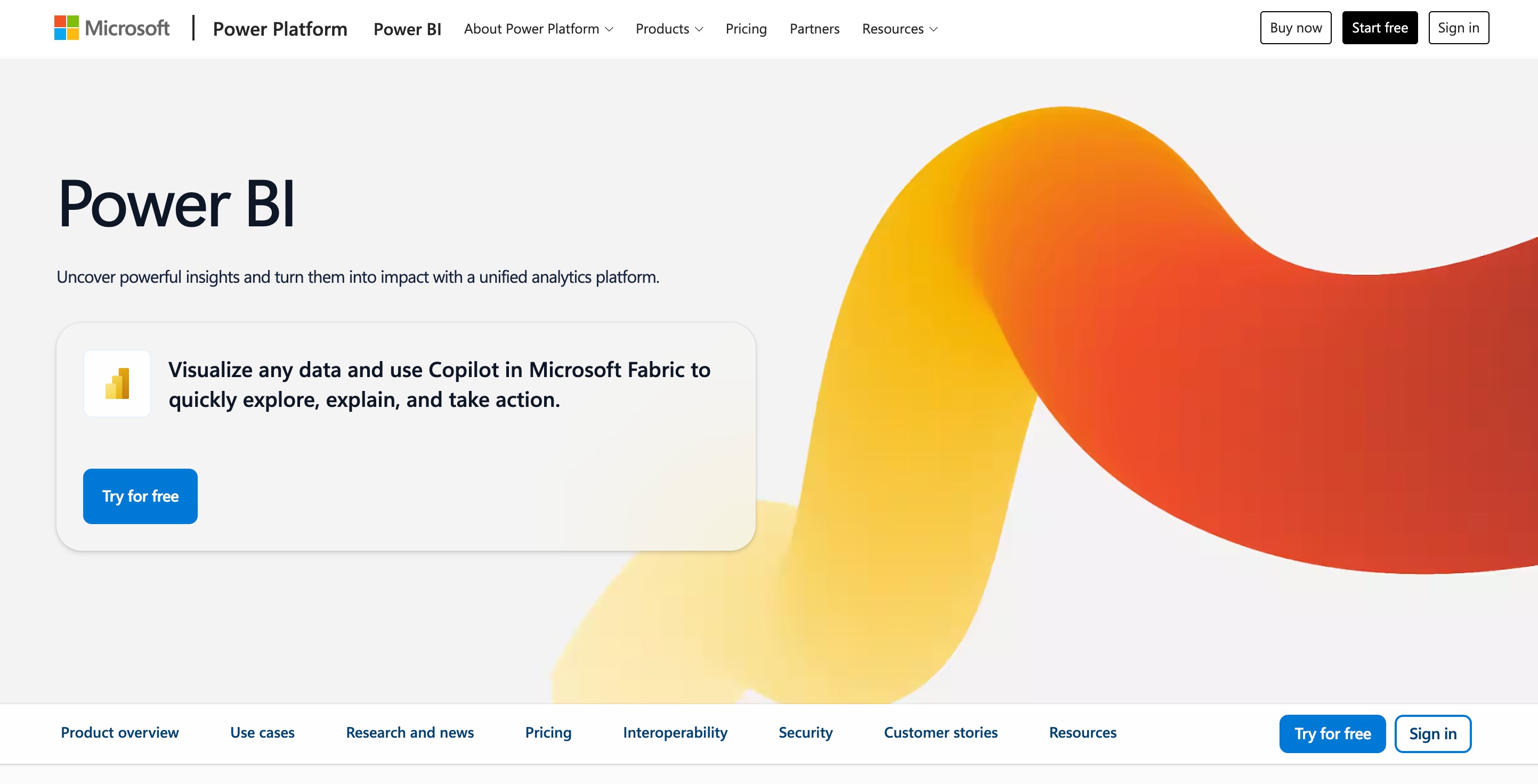
Task: Click Try for free in bottom bar
Action: coord(1332,733)
